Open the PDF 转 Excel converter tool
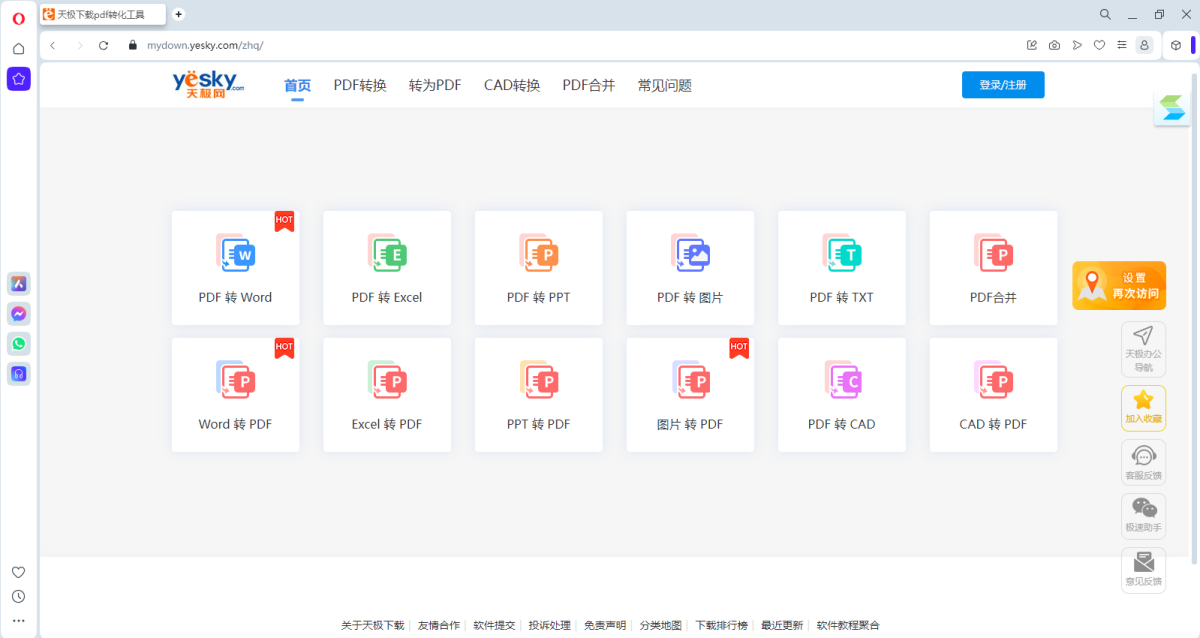1200x638 pixels. pos(387,267)
